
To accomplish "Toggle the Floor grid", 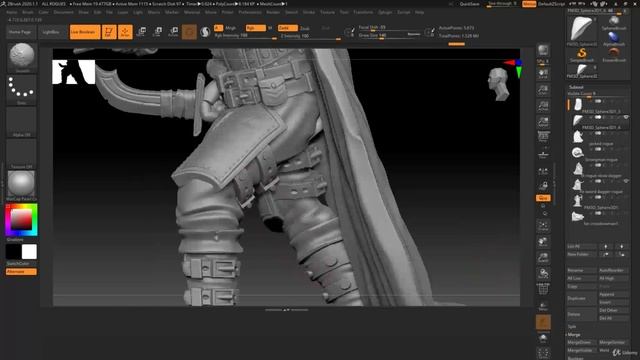I will click(543, 154).
